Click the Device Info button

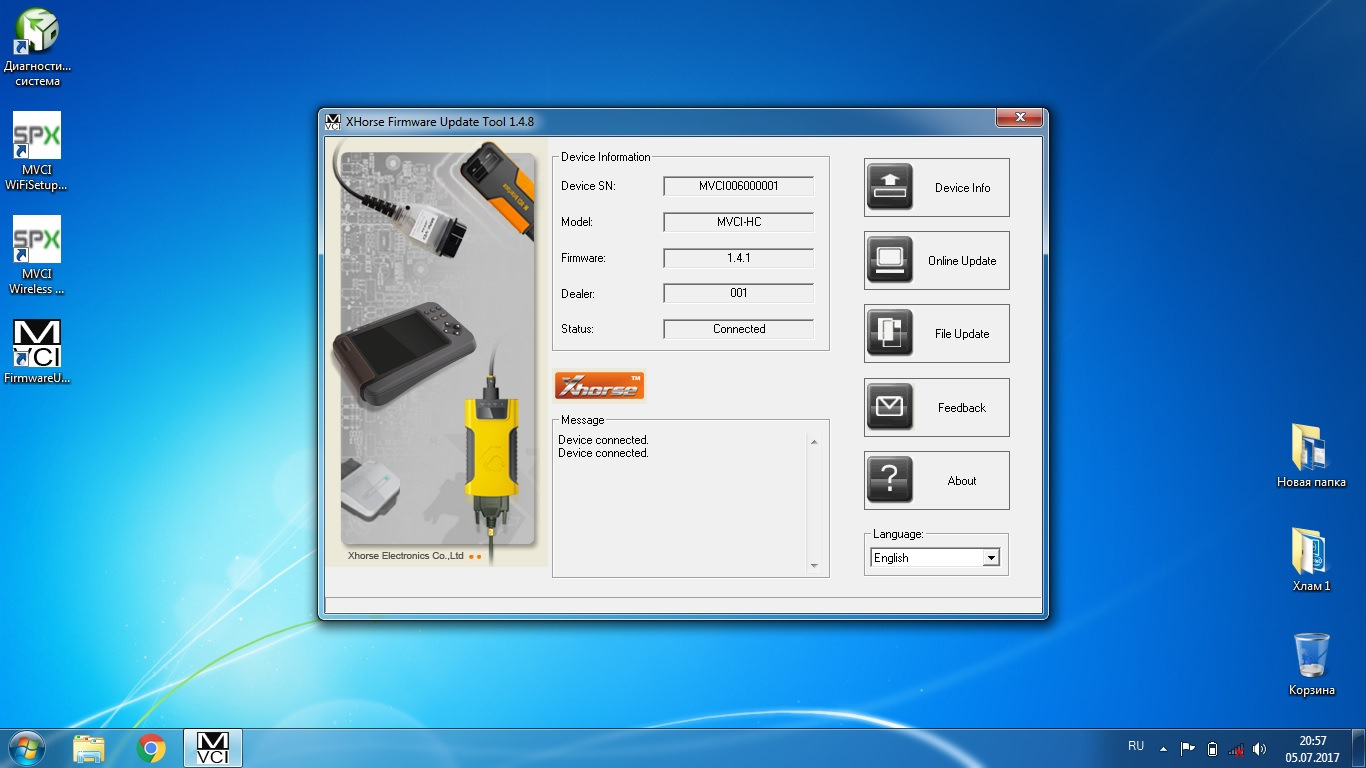click(x=937, y=187)
